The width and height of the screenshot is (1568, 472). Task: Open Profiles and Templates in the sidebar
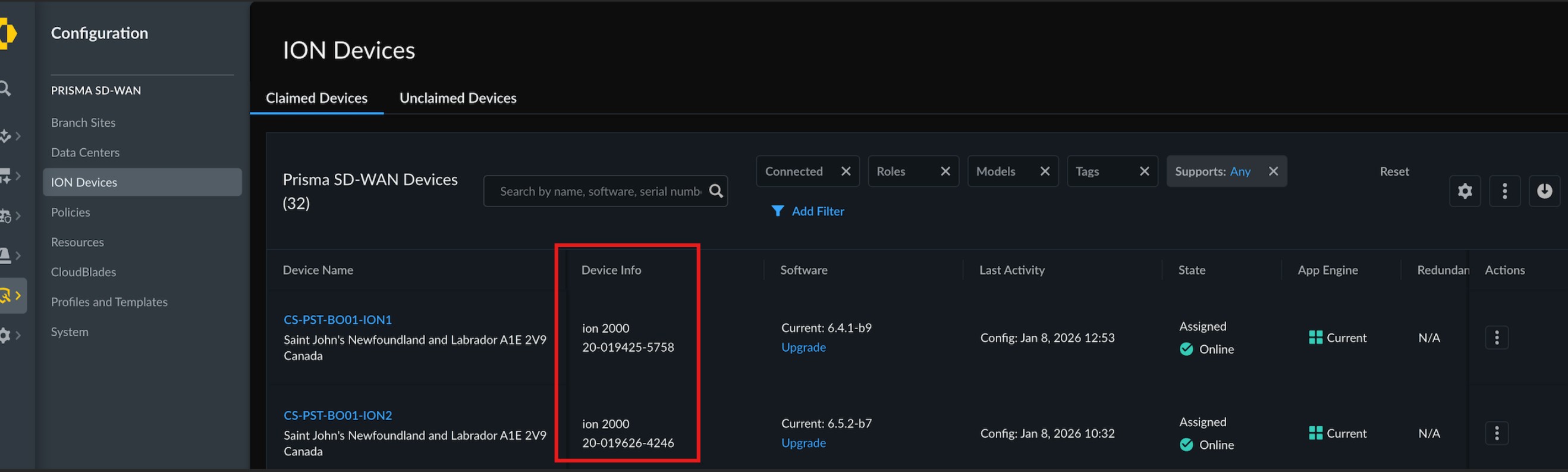[x=109, y=301]
